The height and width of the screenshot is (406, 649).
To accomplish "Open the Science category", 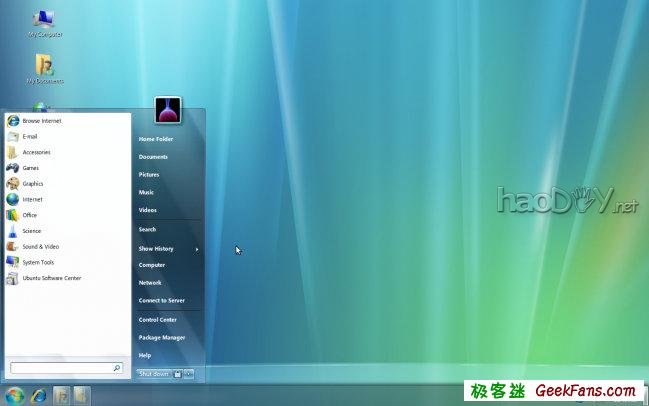I will coord(31,231).
